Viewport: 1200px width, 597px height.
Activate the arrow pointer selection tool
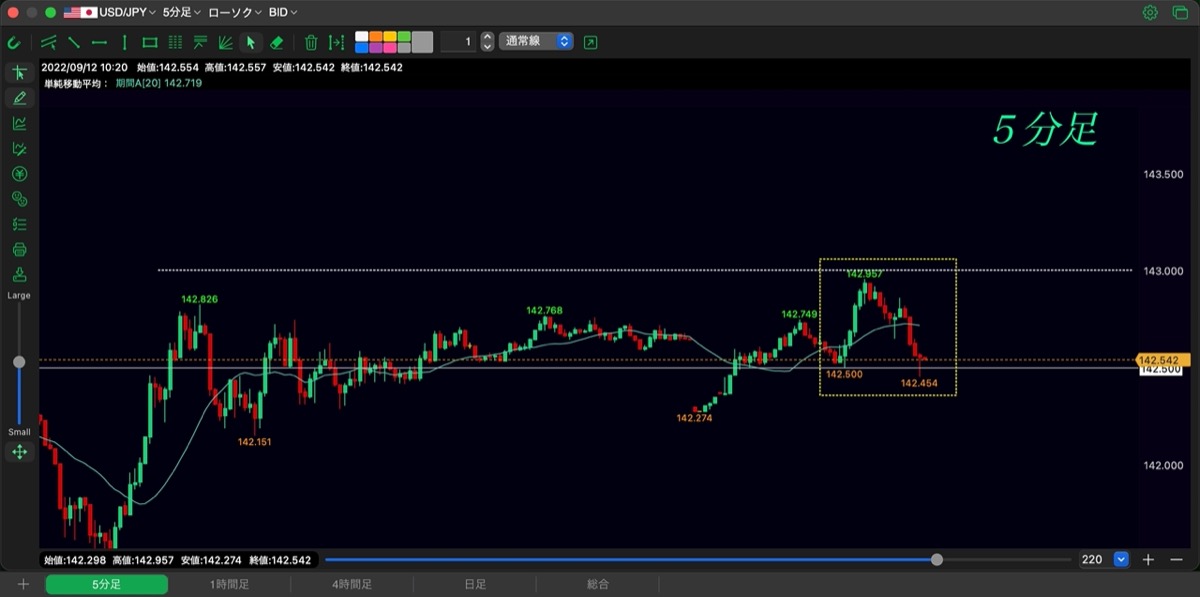251,42
